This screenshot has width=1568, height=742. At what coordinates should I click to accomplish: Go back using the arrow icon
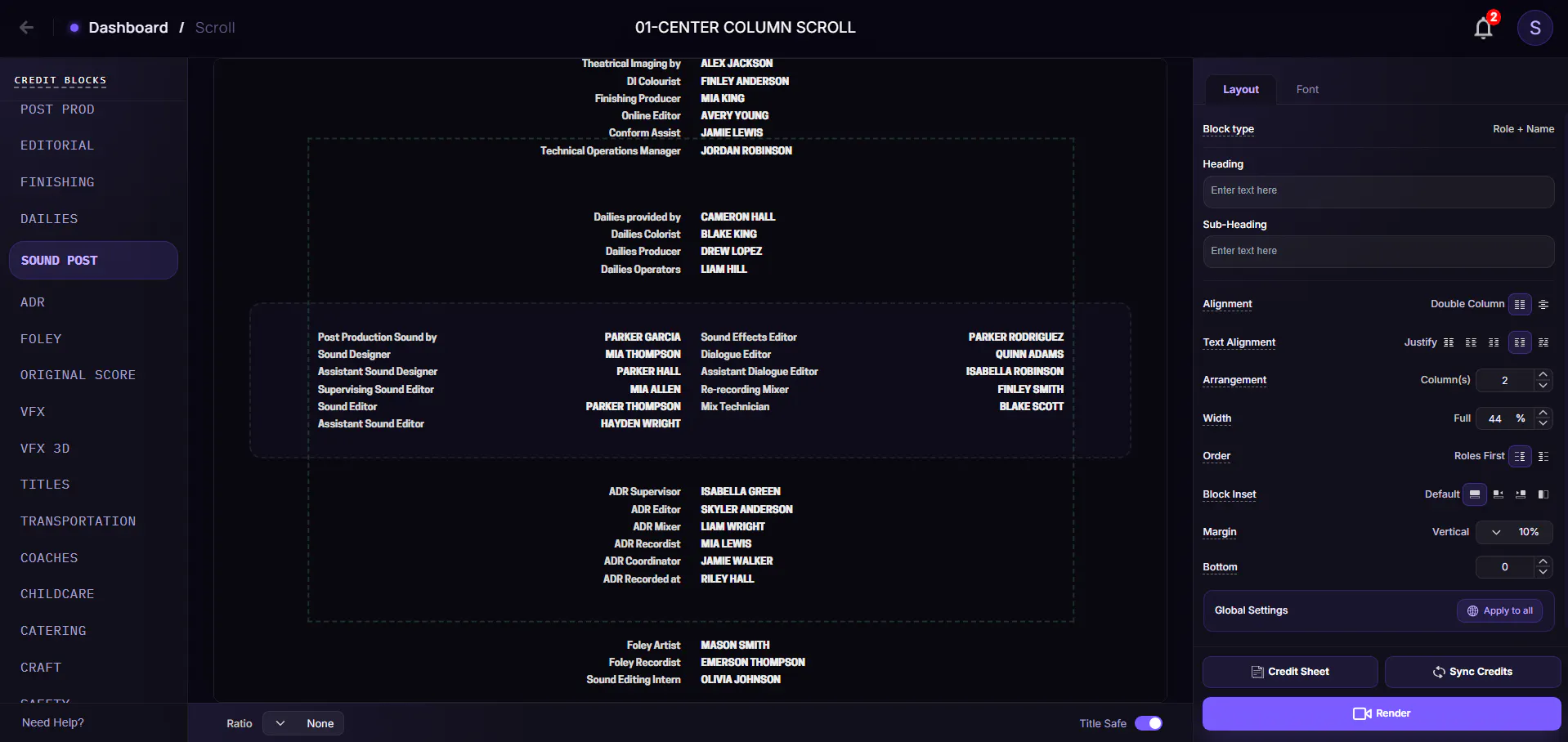coord(26,28)
